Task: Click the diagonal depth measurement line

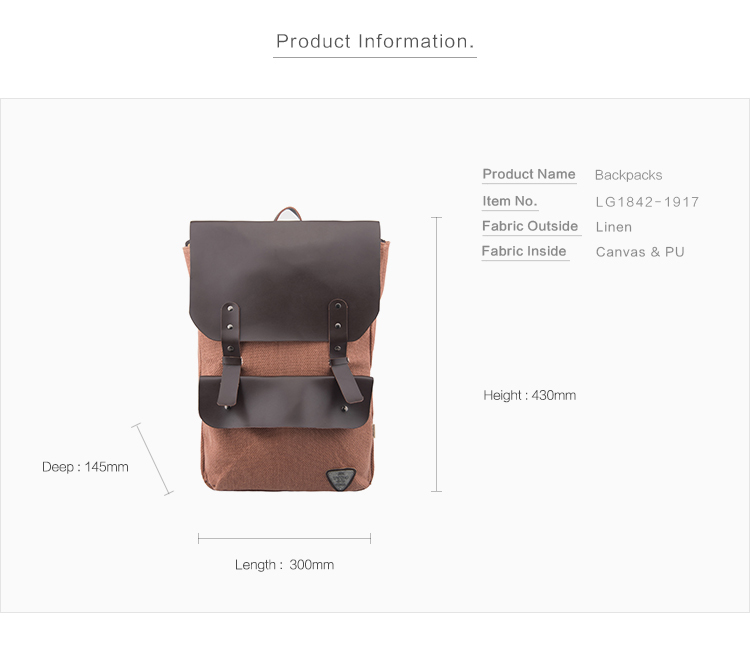Action: coord(153,459)
